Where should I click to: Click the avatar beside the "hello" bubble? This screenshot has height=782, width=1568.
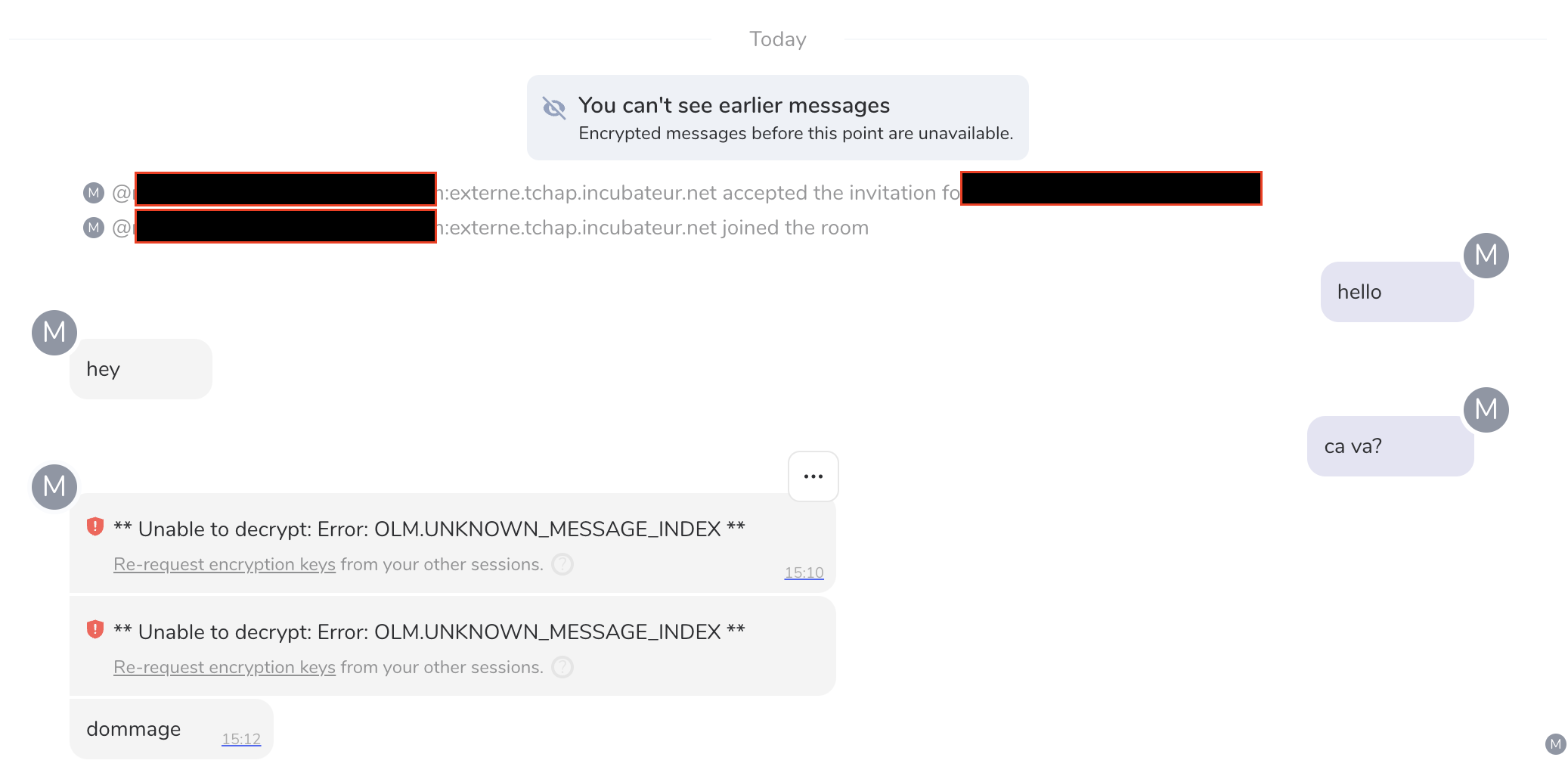tap(1486, 256)
